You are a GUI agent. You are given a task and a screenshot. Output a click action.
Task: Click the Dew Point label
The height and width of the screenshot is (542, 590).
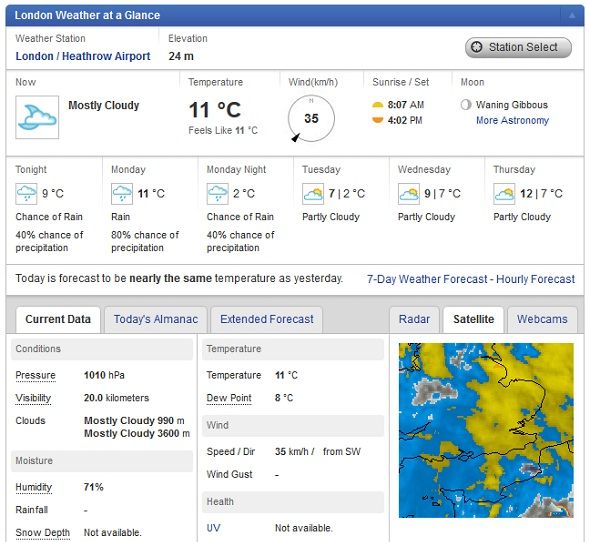[x=229, y=398]
